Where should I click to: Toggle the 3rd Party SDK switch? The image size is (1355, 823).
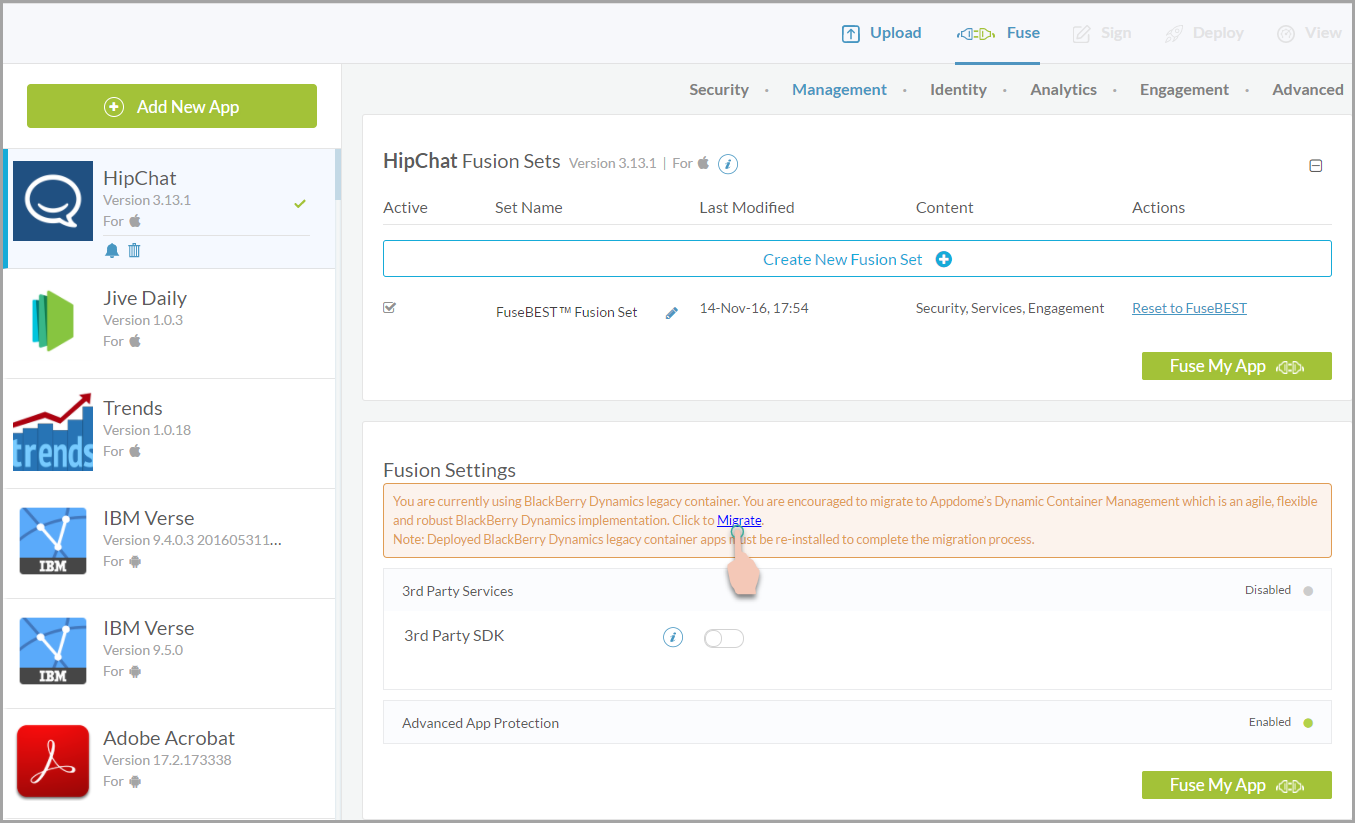click(724, 638)
